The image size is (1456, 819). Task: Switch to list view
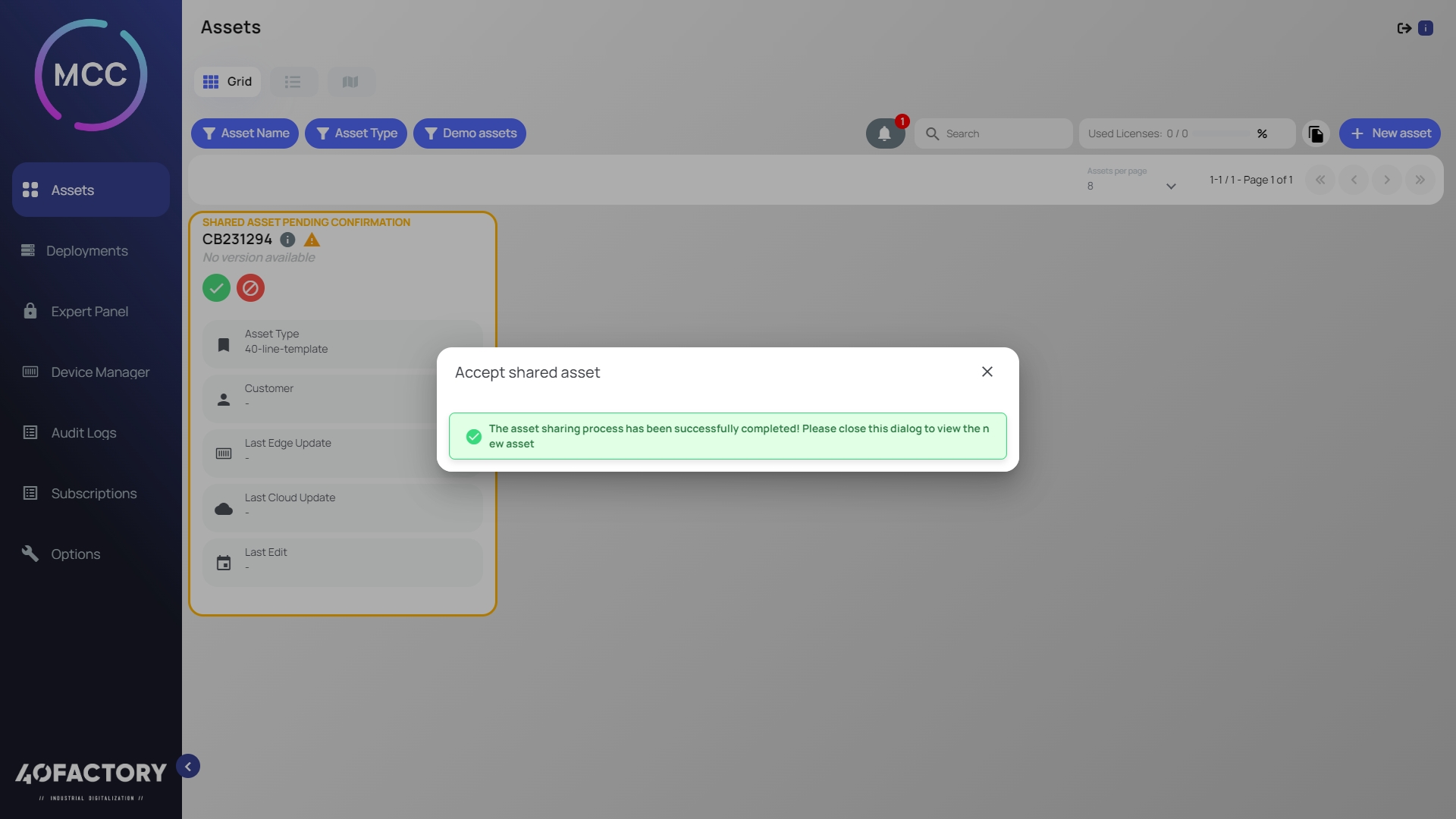point(293,82)
